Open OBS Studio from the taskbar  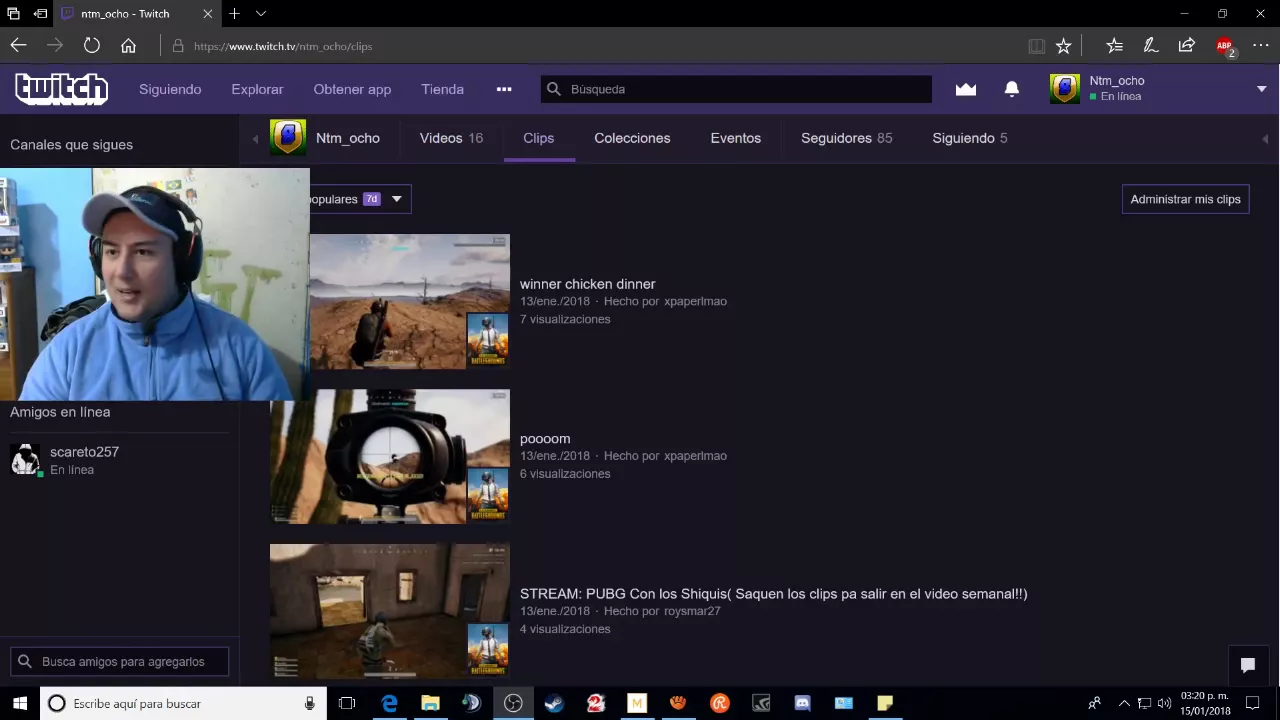pos(513,703)
